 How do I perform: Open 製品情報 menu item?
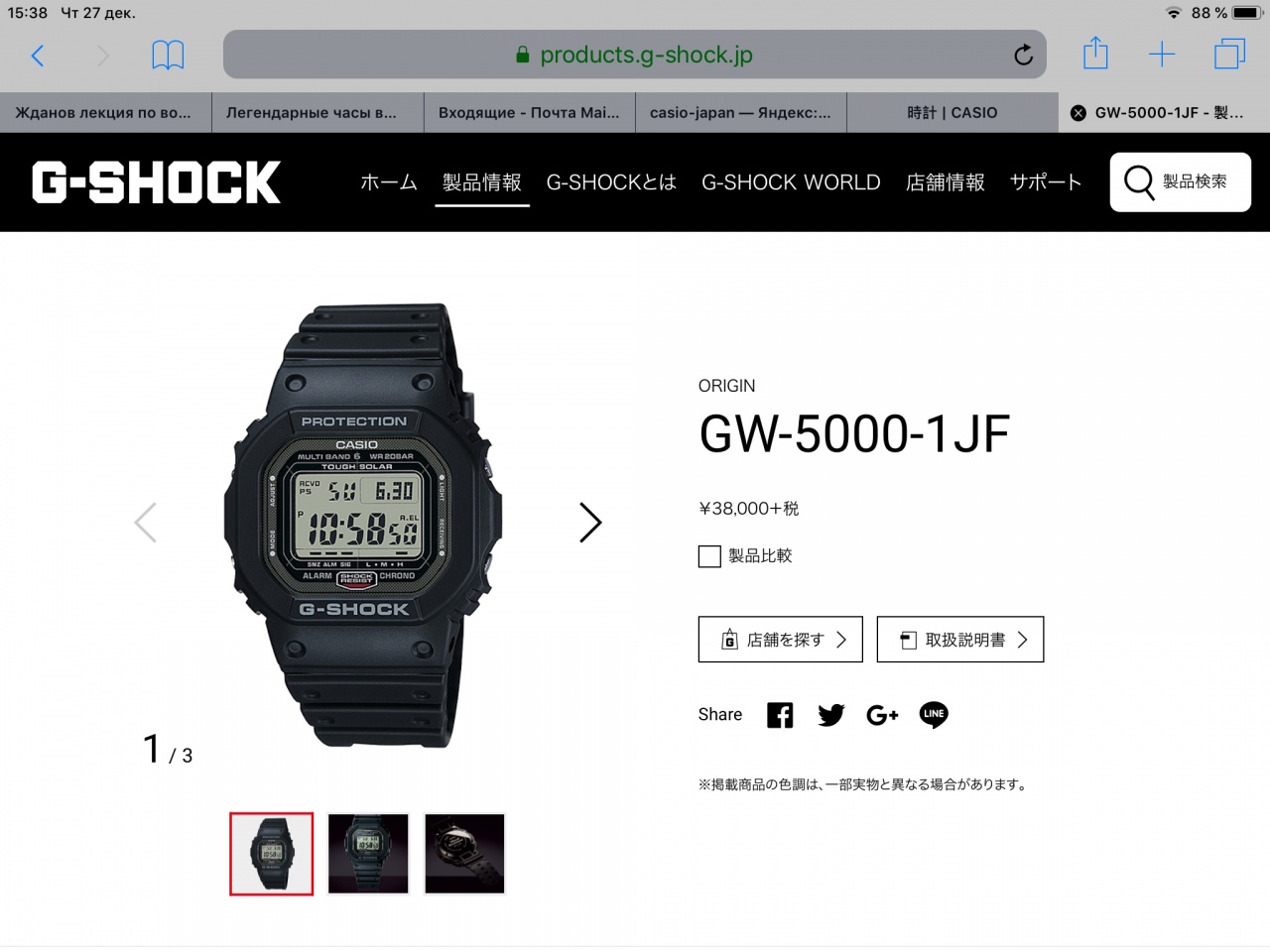coord(481,182)
